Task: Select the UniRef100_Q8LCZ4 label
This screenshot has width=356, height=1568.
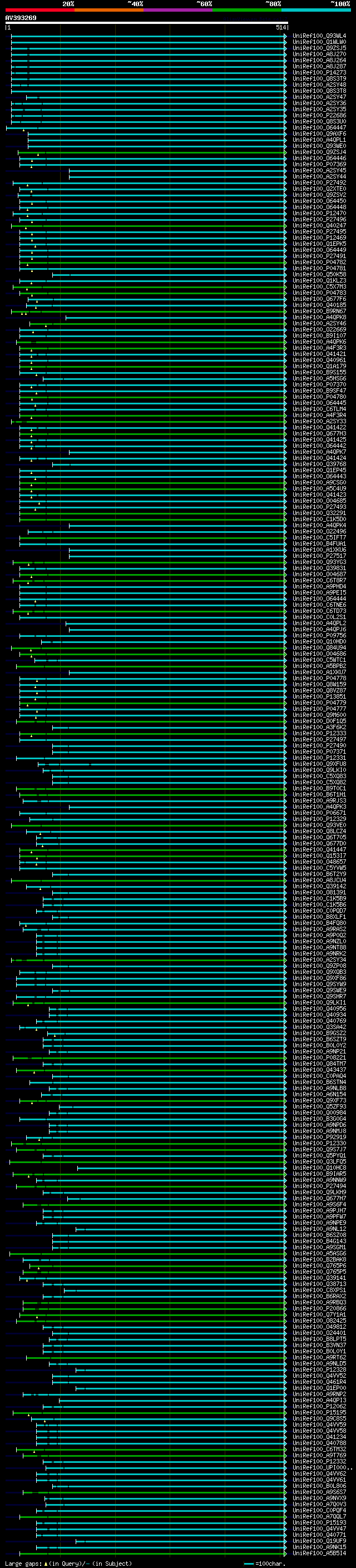Action: (x=319, y=832)
